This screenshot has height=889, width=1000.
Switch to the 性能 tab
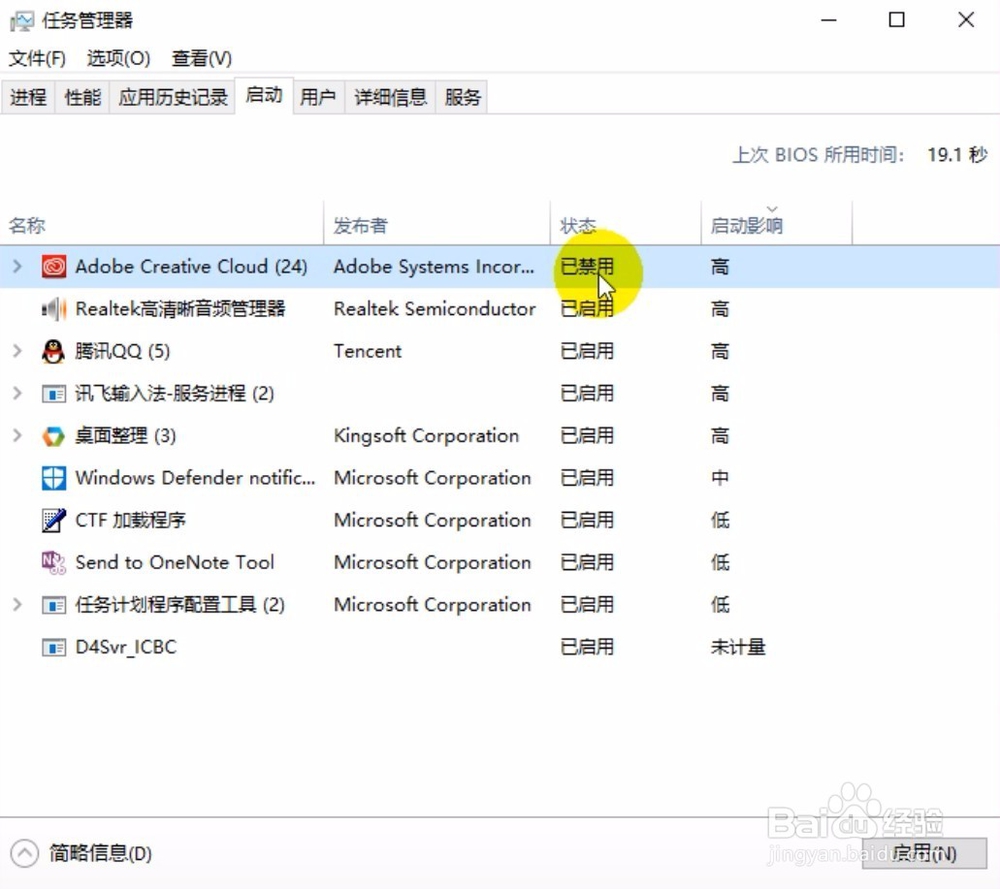(x=82, y=97)
